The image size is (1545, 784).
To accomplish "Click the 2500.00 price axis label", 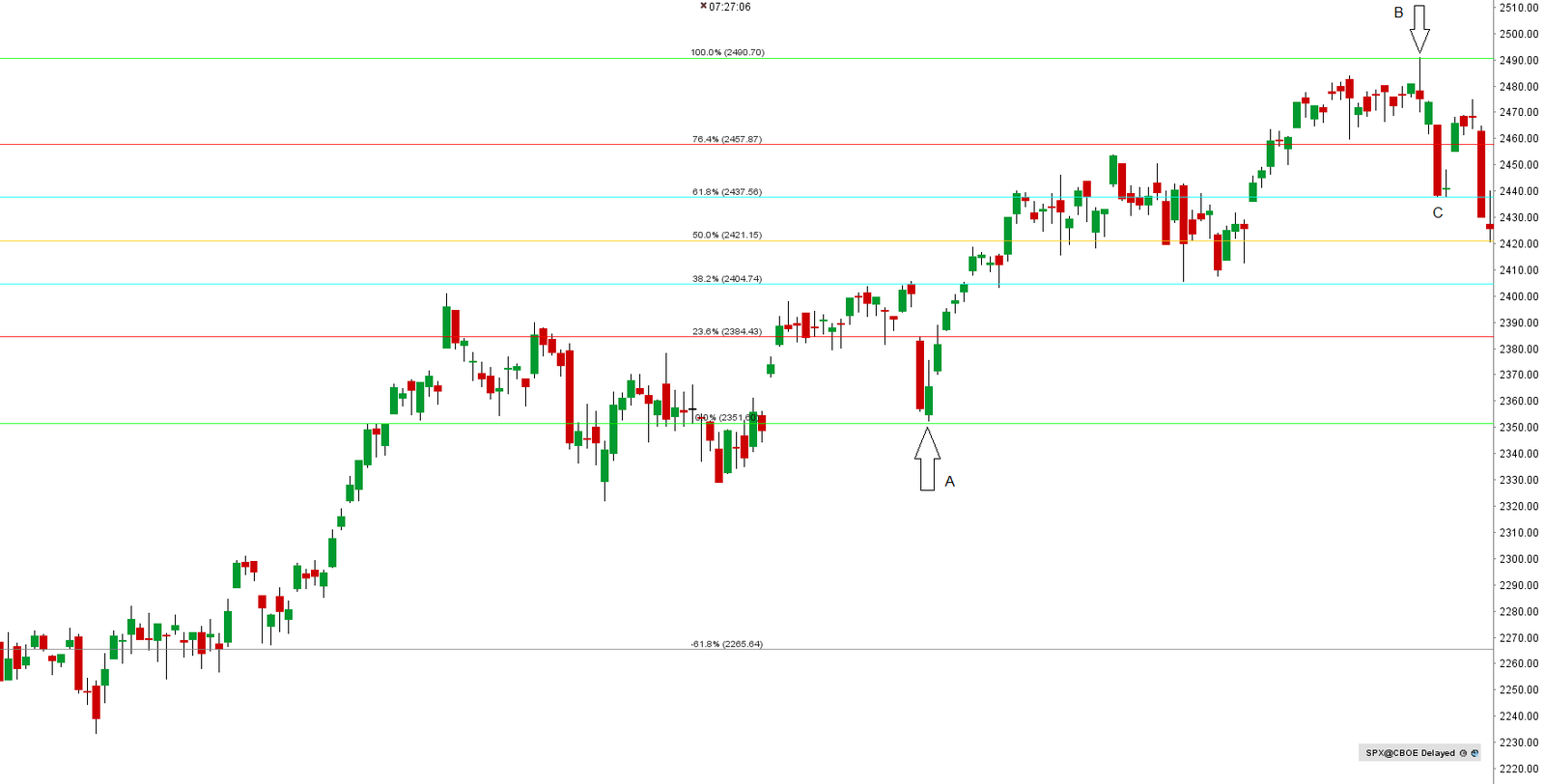I will 1518,34.
